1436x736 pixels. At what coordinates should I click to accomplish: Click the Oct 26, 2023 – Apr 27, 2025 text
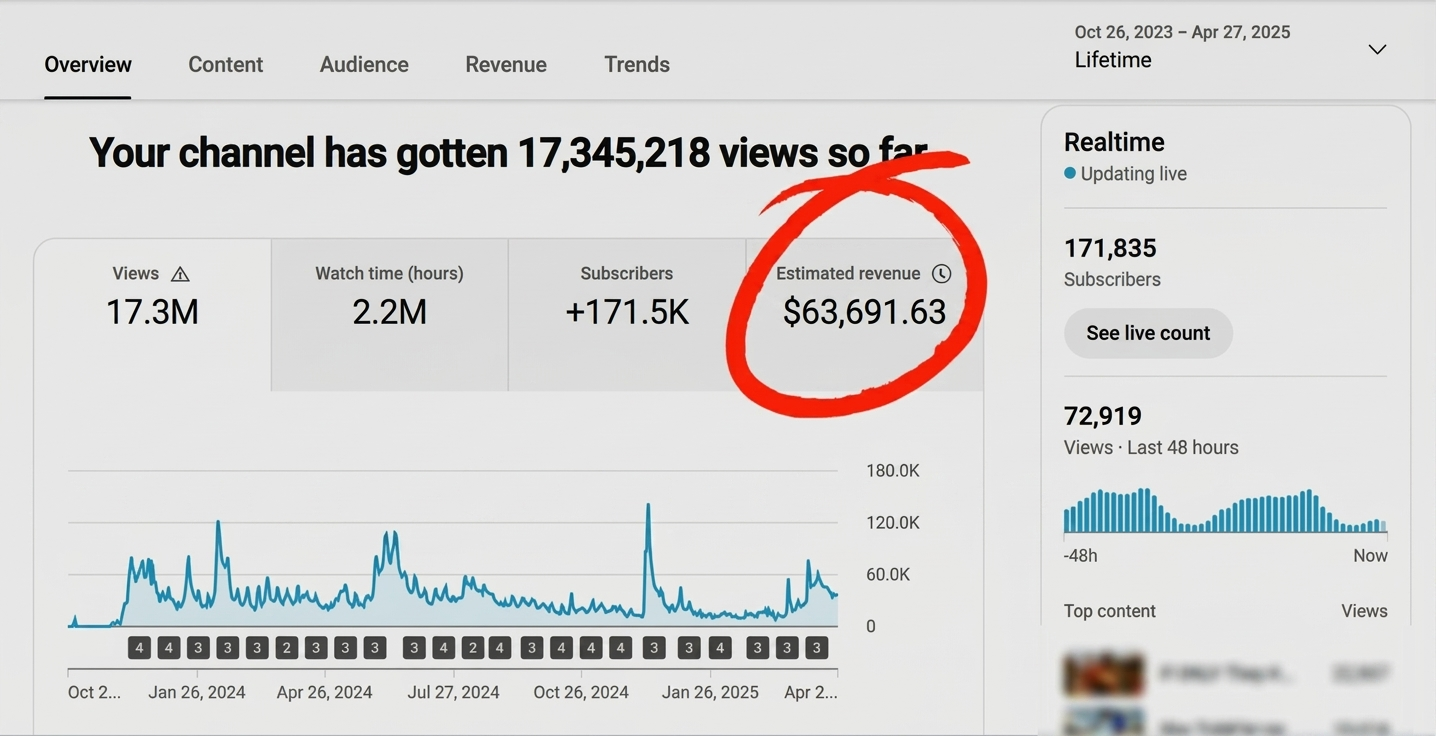(x=1182, y=32)
